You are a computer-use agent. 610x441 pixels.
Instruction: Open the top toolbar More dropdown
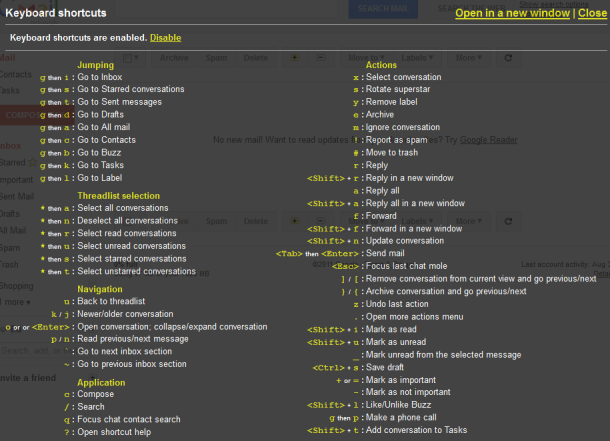coord(468,58)
